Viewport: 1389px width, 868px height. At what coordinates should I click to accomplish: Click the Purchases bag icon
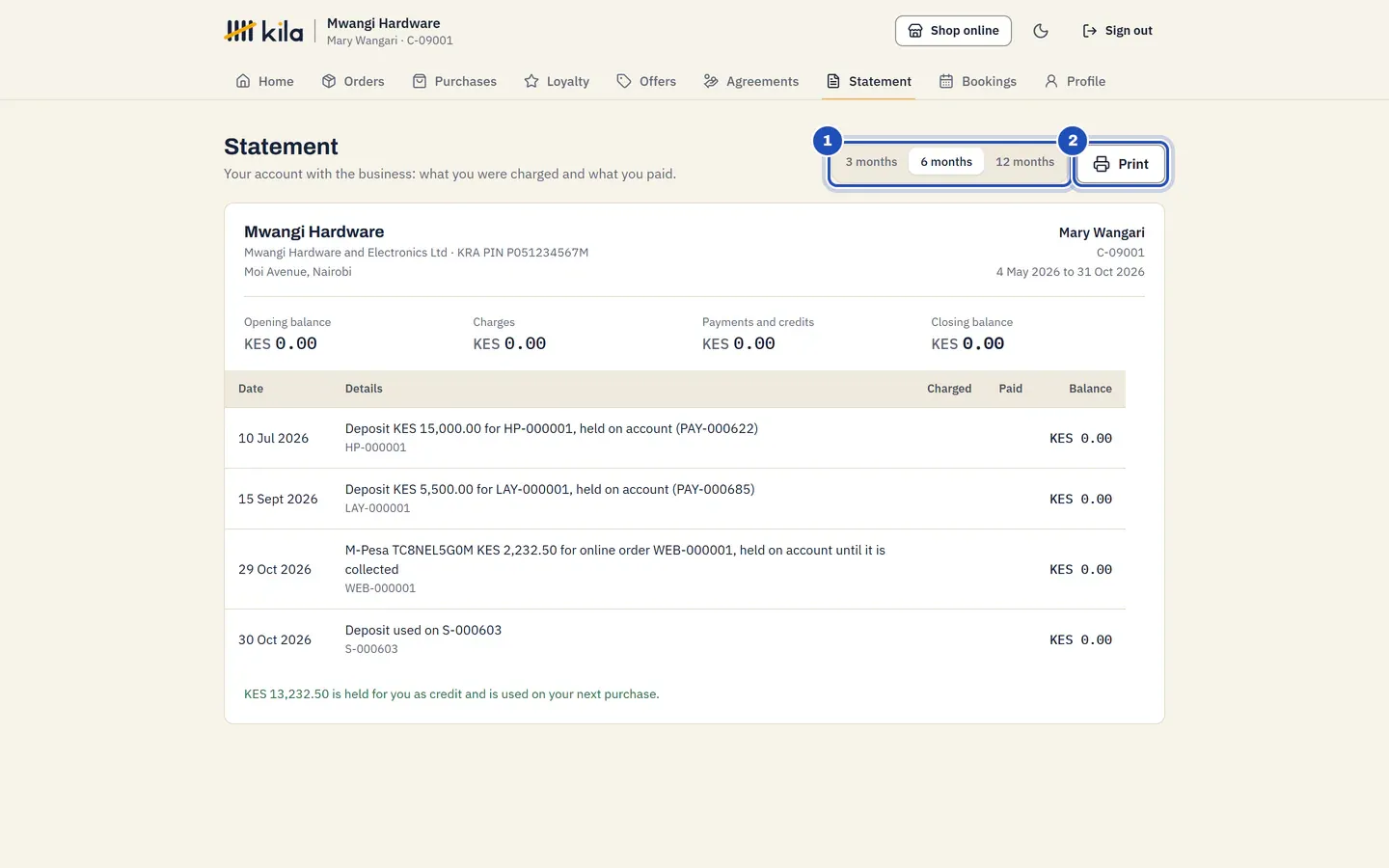point(420,81)
